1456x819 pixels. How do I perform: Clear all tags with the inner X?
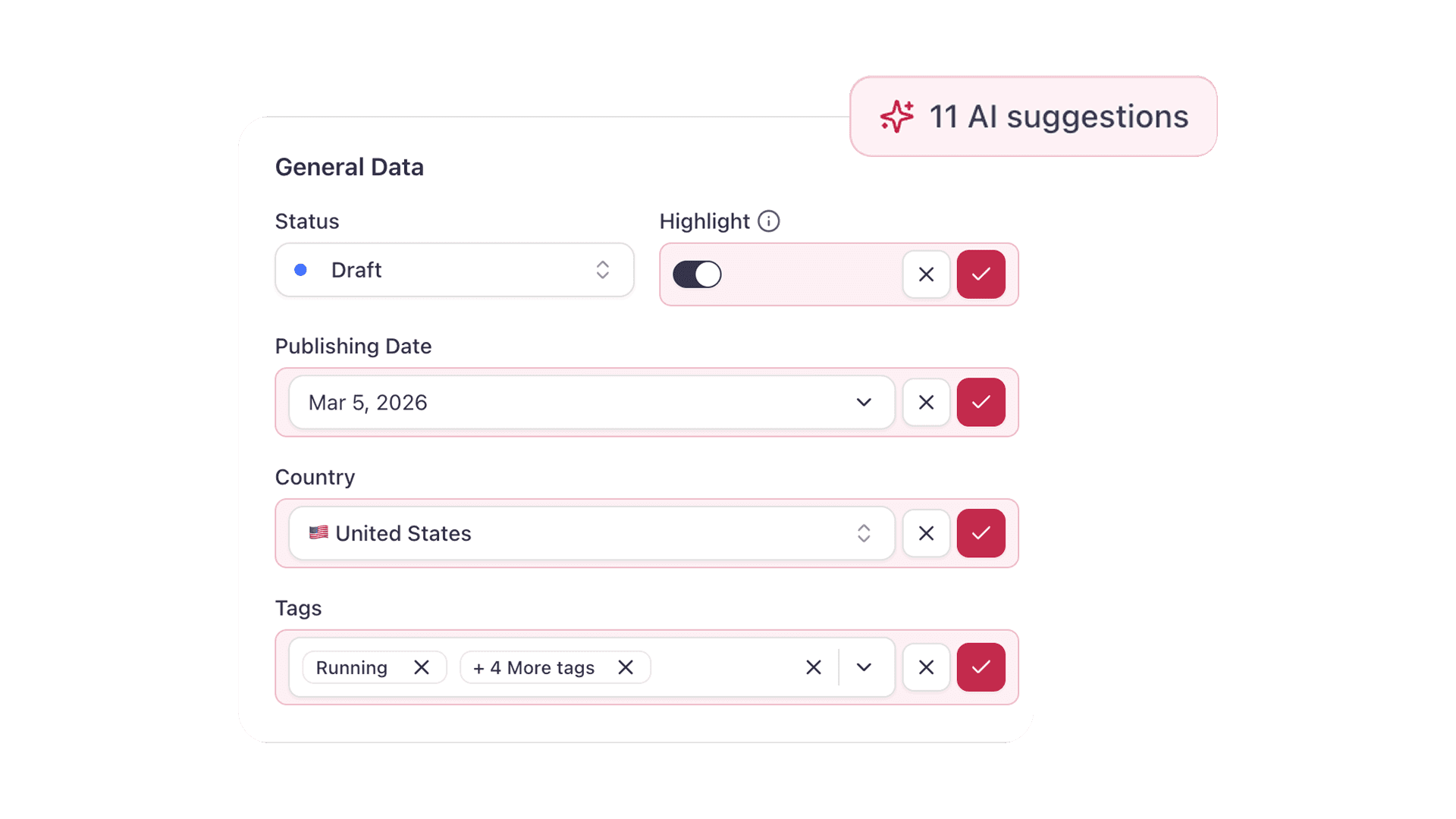click(813, 667)
